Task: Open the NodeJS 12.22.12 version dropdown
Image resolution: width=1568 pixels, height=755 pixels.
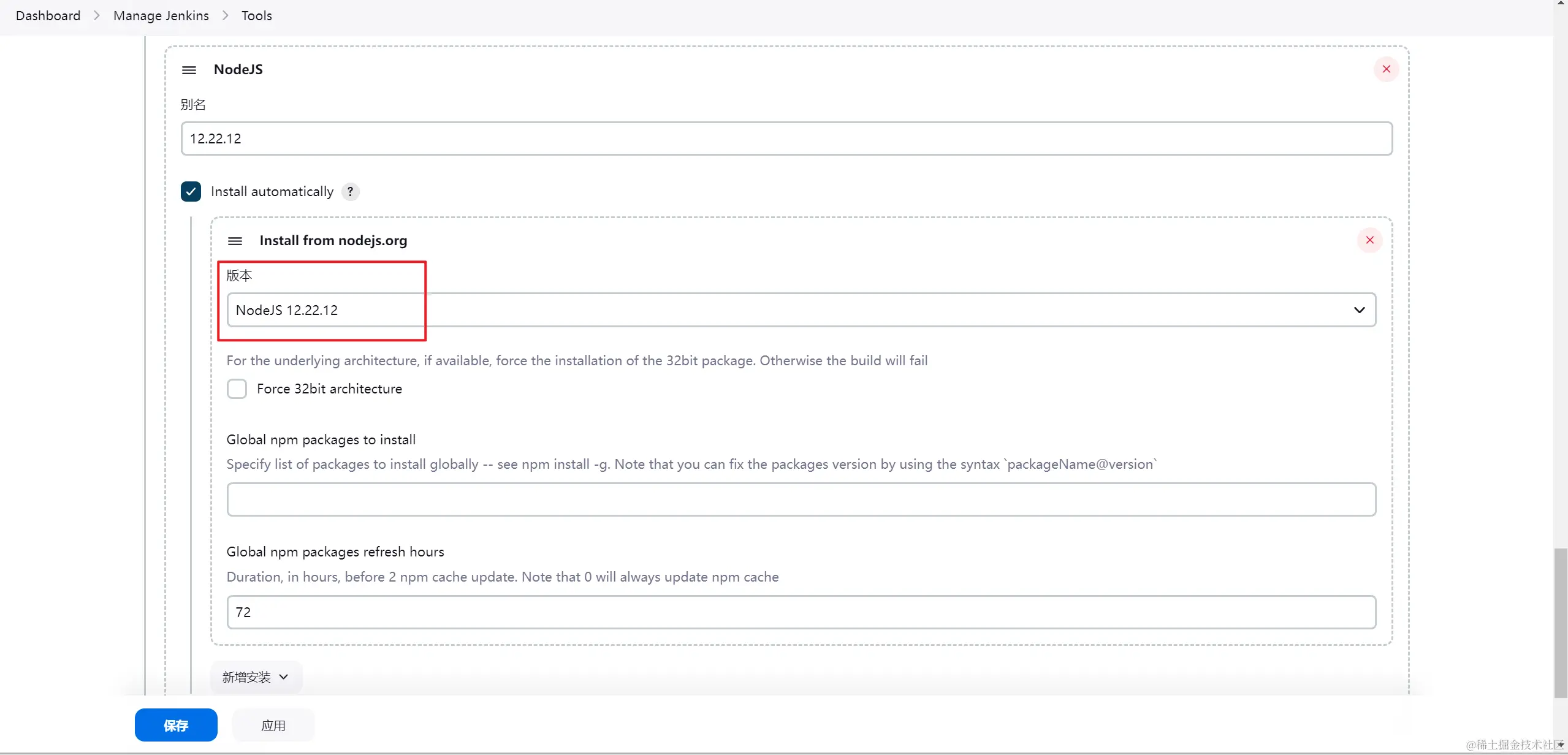Action: click(797, 310)
